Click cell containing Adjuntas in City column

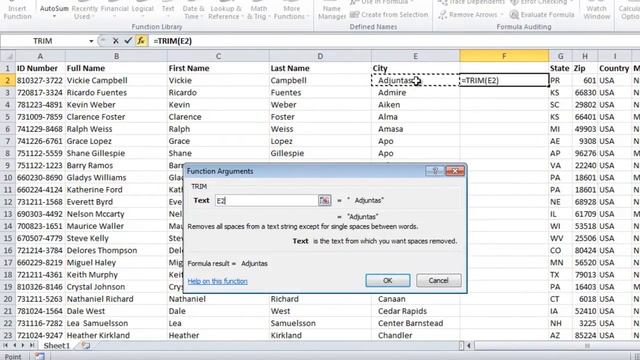[x=415, y=80]
